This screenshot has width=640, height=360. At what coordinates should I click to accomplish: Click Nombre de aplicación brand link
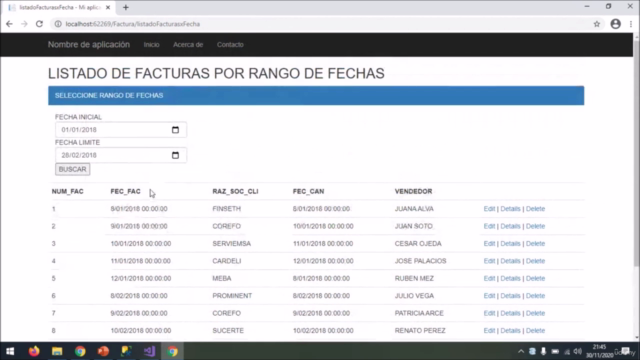[x=89, y=44]
